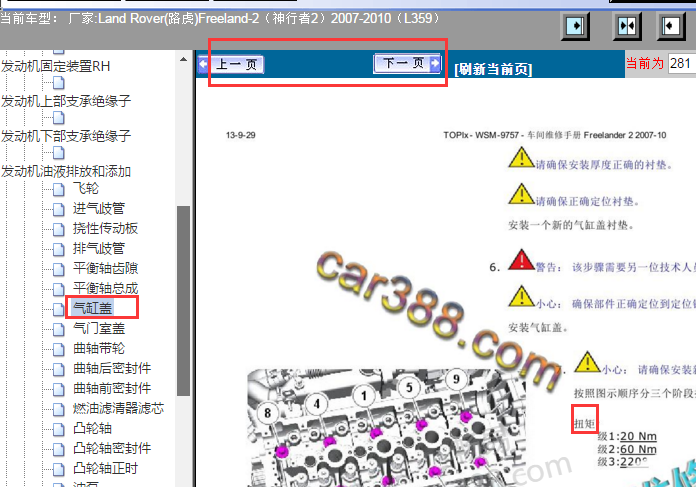Select 凸轮轴密封件 in the tree
The height and width of the screenshot is (487, 696).
[112, 448]
